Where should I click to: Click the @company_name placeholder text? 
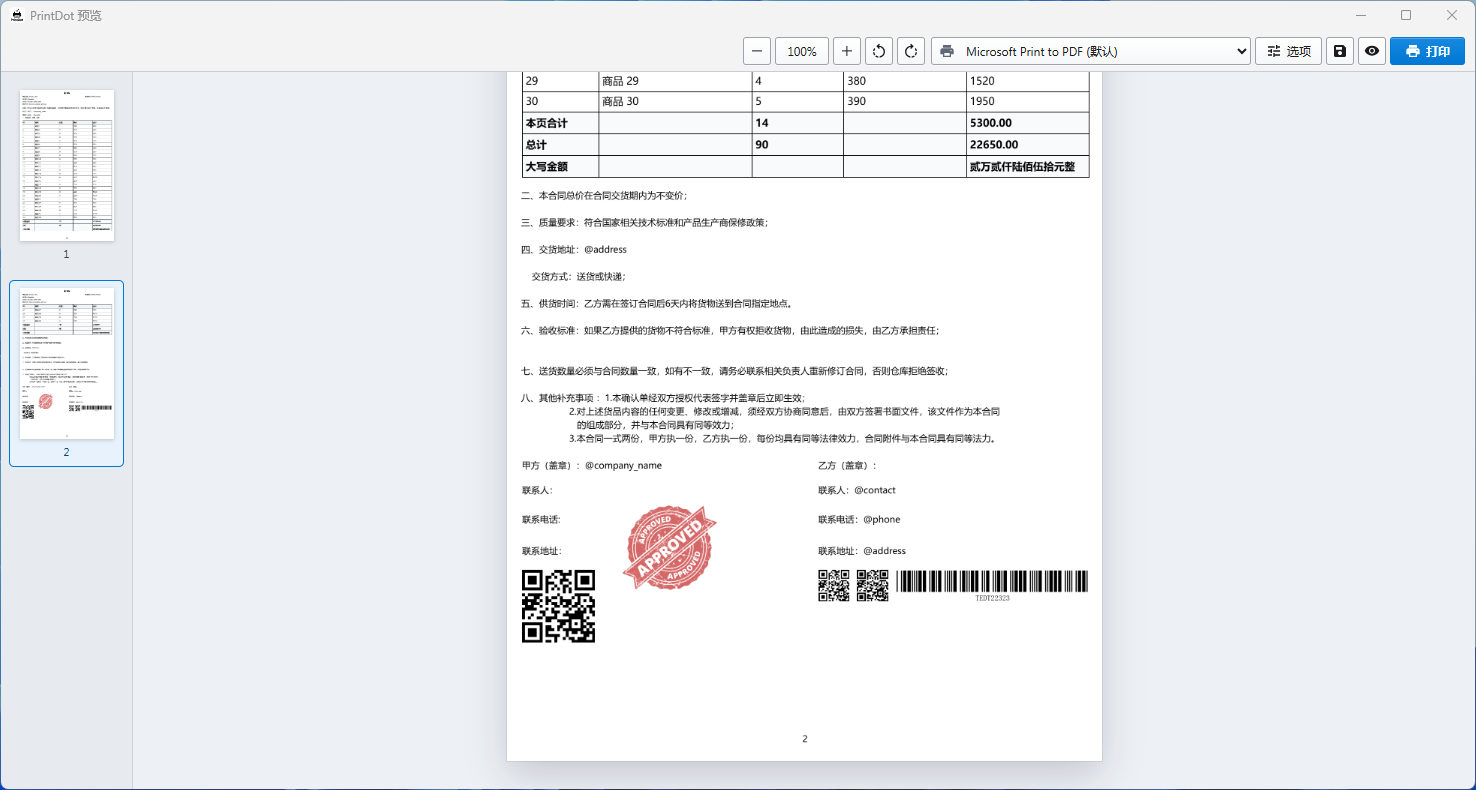623,466
